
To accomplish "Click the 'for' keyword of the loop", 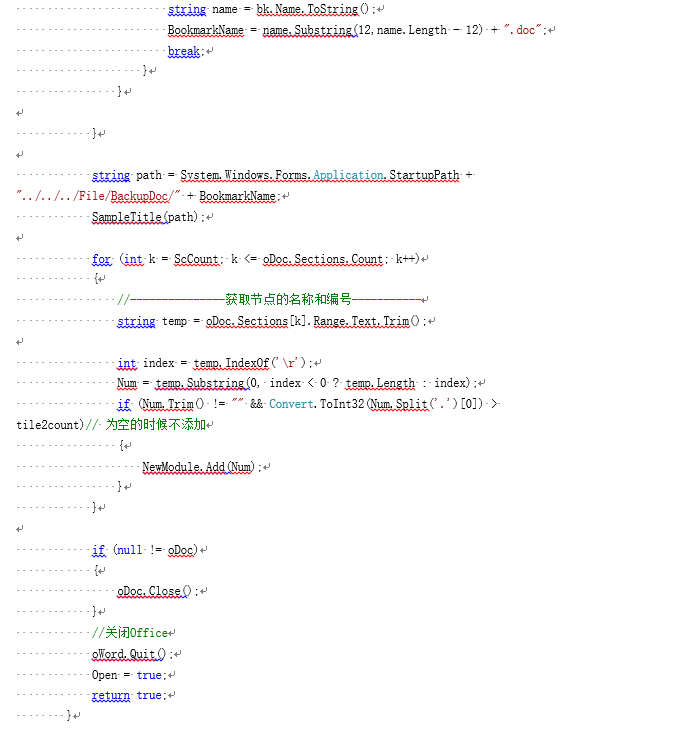I will click(101, 259).
